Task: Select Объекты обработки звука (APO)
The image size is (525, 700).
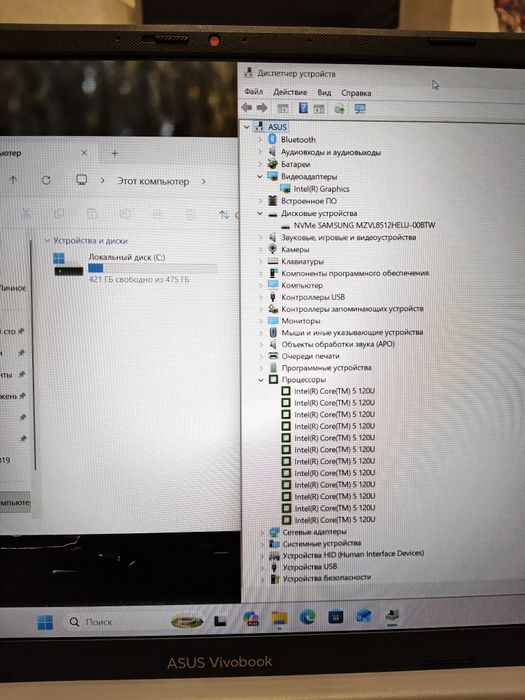Action: pyautogui.click(x=338, y=344)
